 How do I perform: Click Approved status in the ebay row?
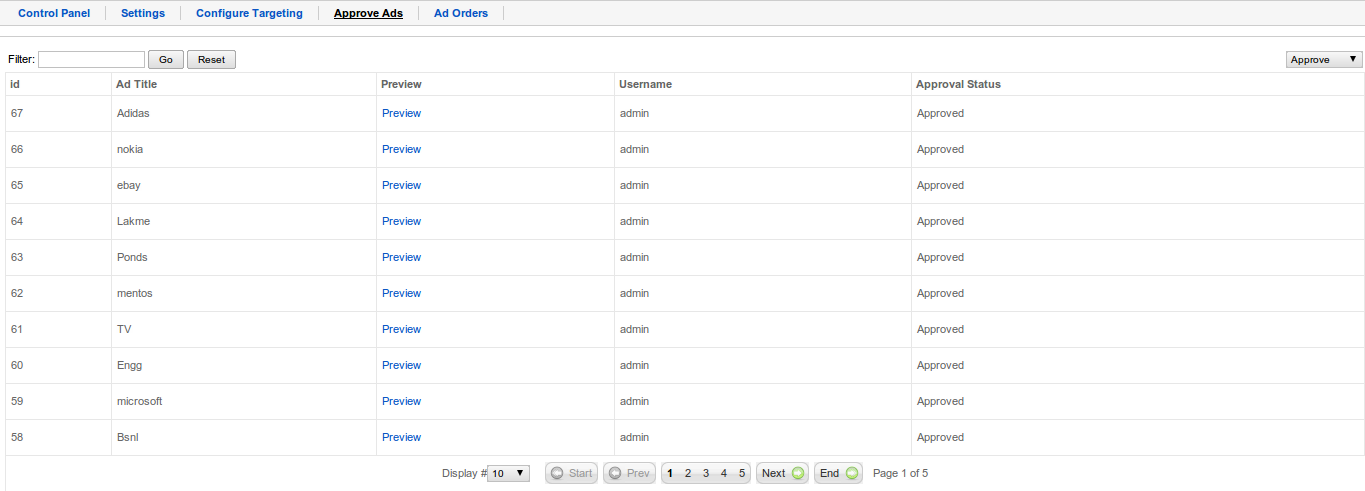coord(940,185)
